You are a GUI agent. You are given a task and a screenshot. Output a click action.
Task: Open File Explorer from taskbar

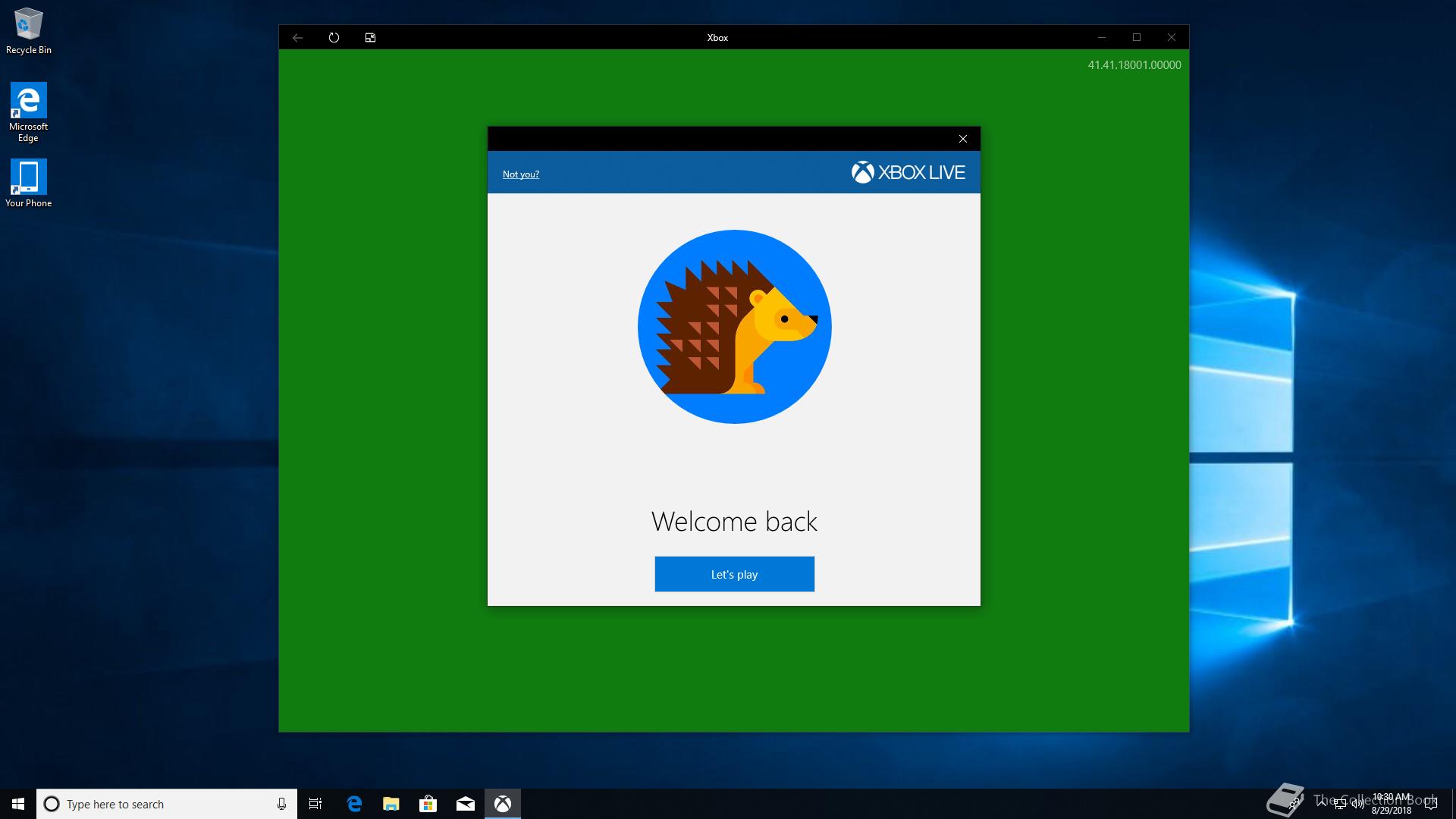pyautogui.click(x=391, y=804)
